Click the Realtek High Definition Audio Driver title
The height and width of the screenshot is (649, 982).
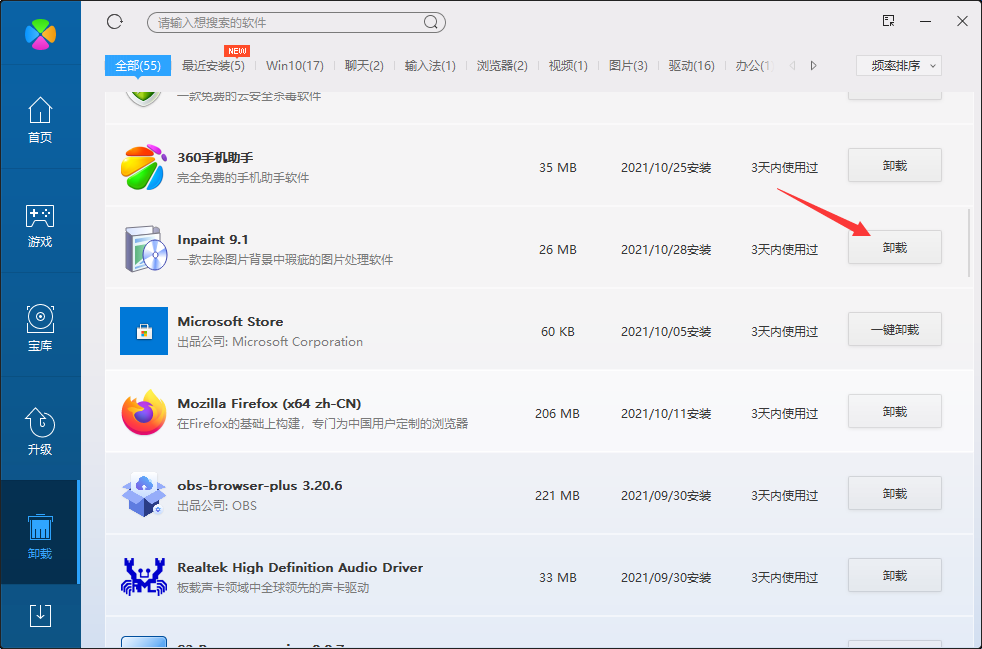[x=300, y=568]
